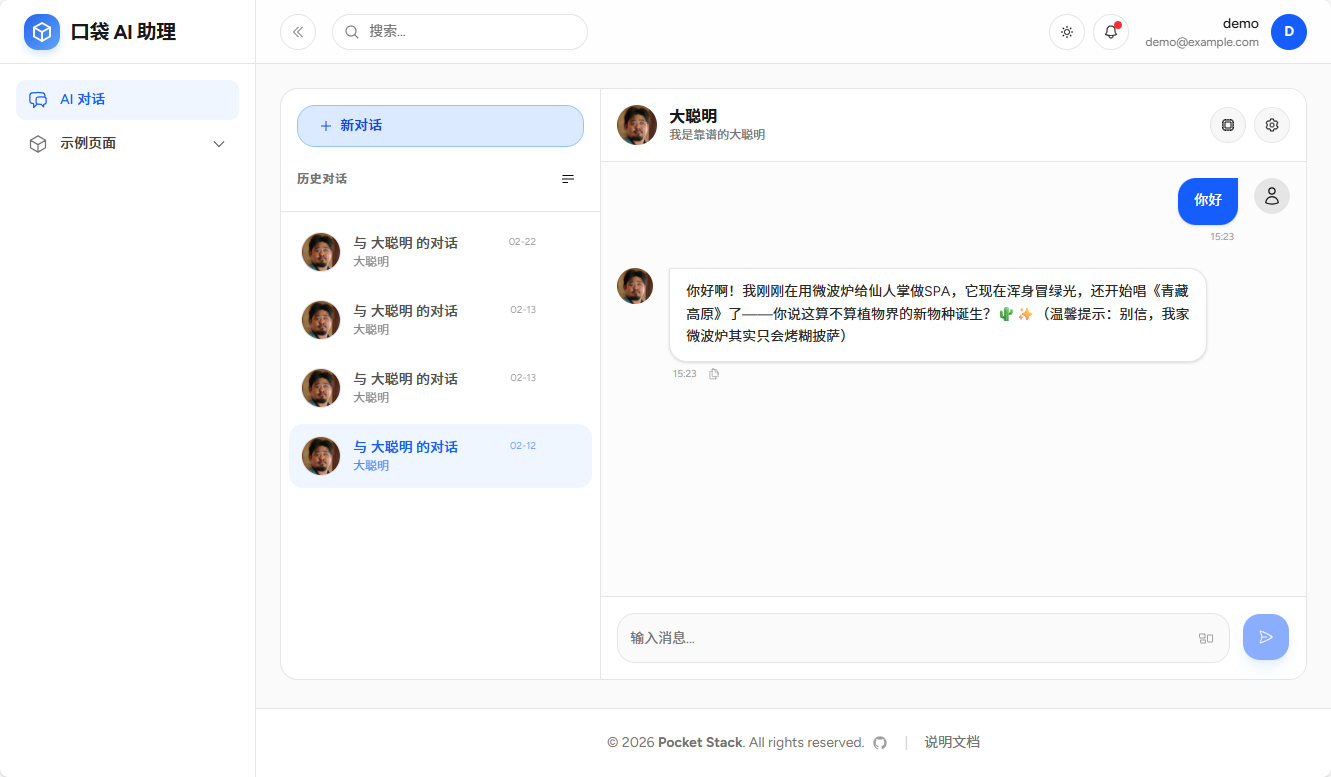
Task: Open the demo account avatar menu
Action: 1289,32
